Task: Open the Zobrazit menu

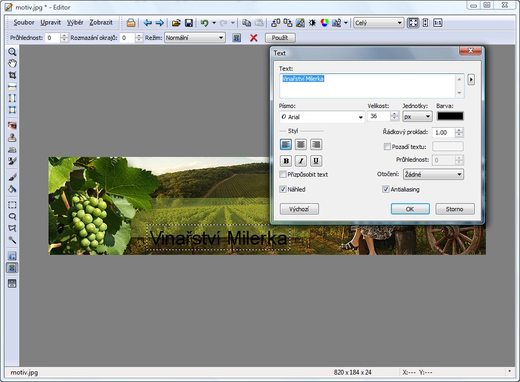Action: point(101,23)
